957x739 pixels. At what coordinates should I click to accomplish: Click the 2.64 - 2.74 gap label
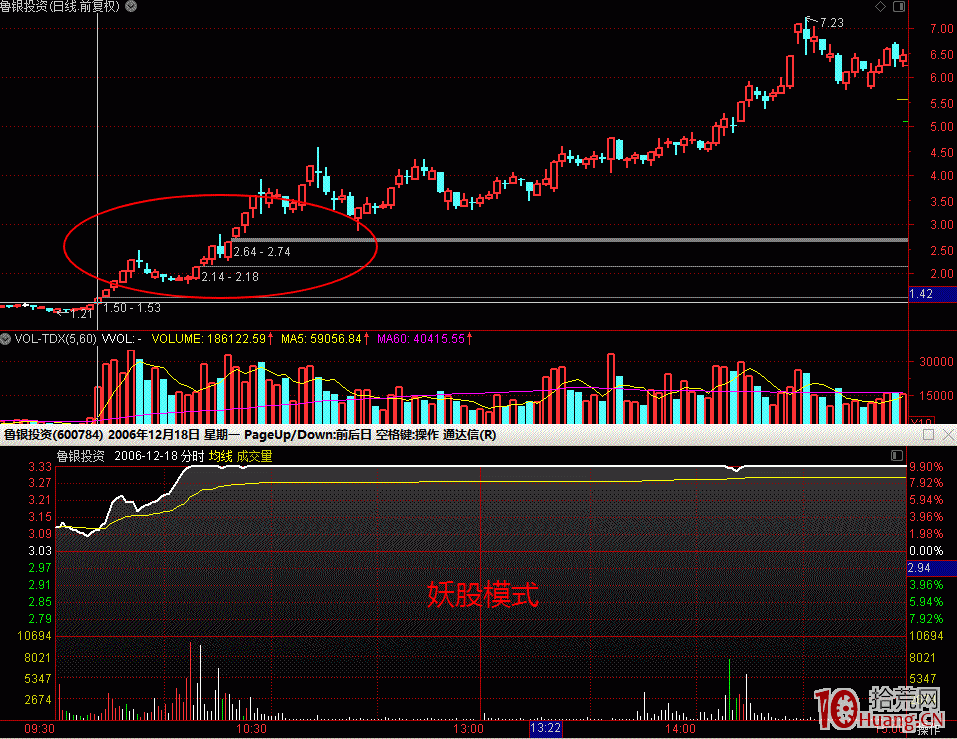click(262, 252)
